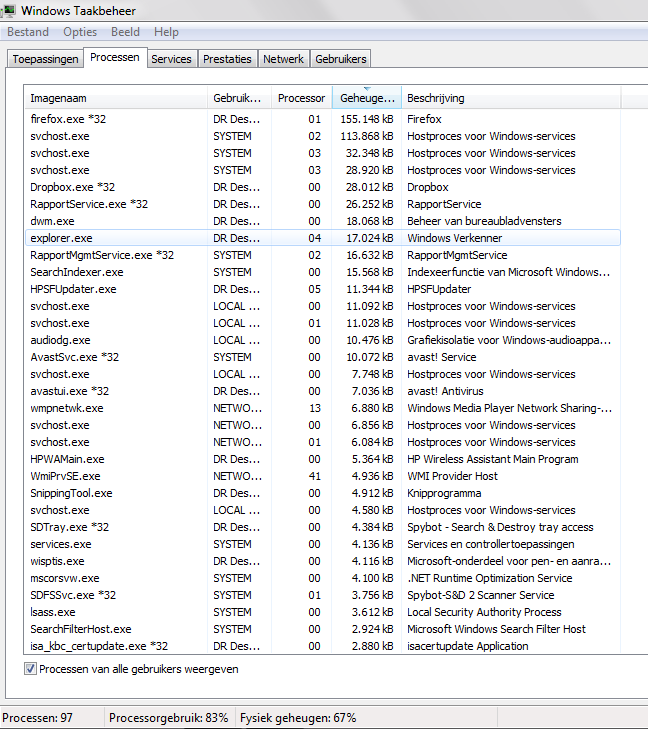Click 'Processorgebruik: 83%' status entry
This screenshot has height=729, width=648.
pos(169,718)
